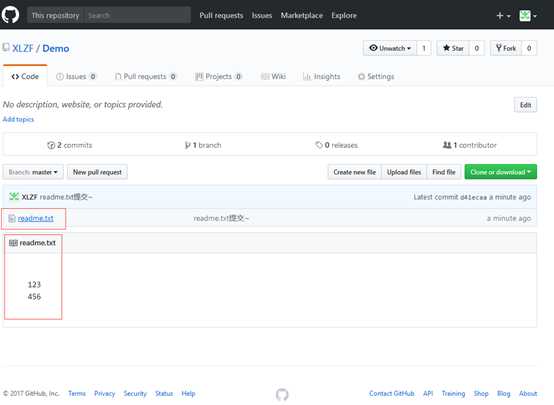The image size is (554, 405).
Task: Click the readme.txt preview panel header
Action: click(270, 243)
